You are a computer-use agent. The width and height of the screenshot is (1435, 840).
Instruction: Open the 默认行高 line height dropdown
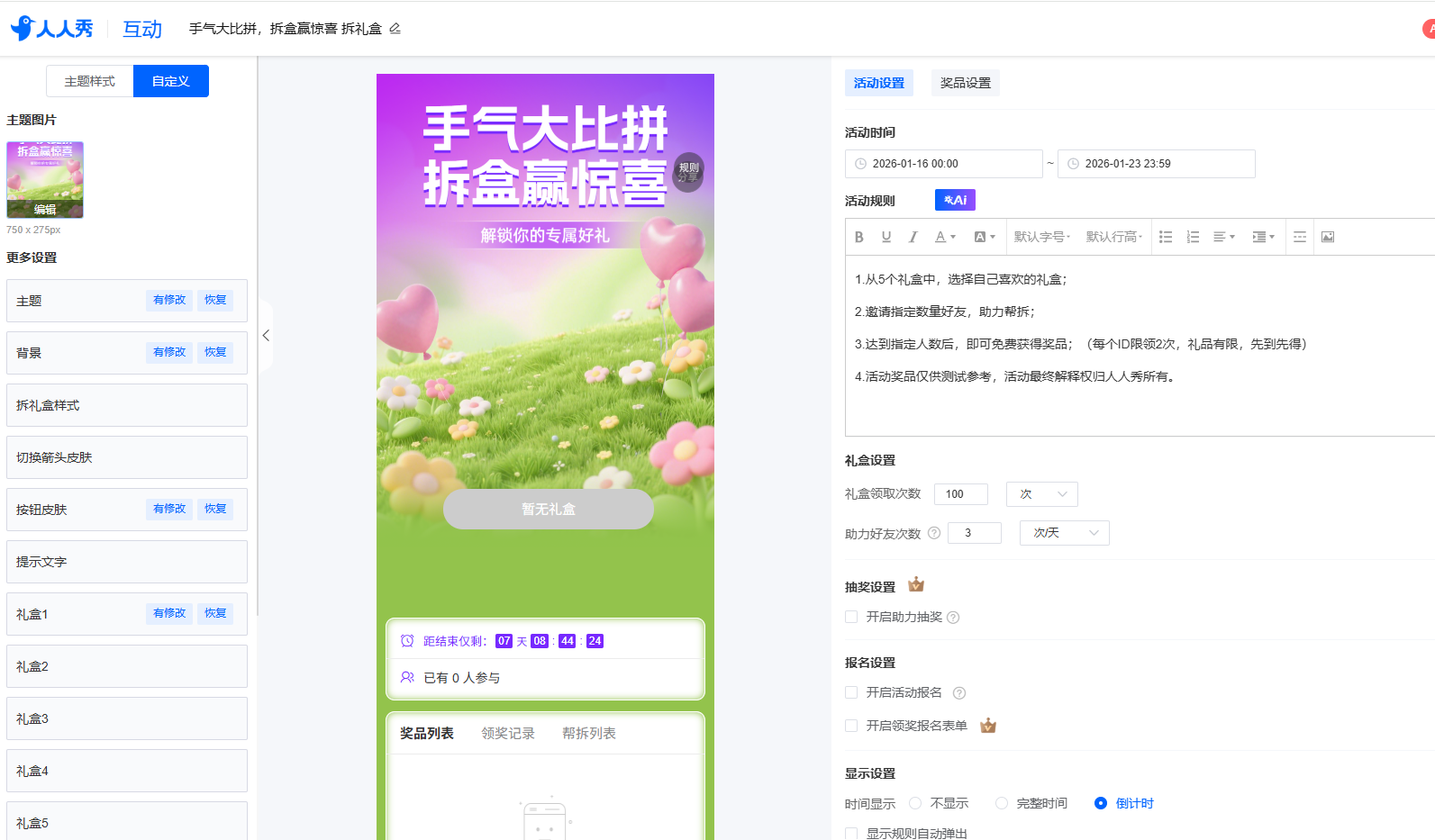click(1113, 237)
